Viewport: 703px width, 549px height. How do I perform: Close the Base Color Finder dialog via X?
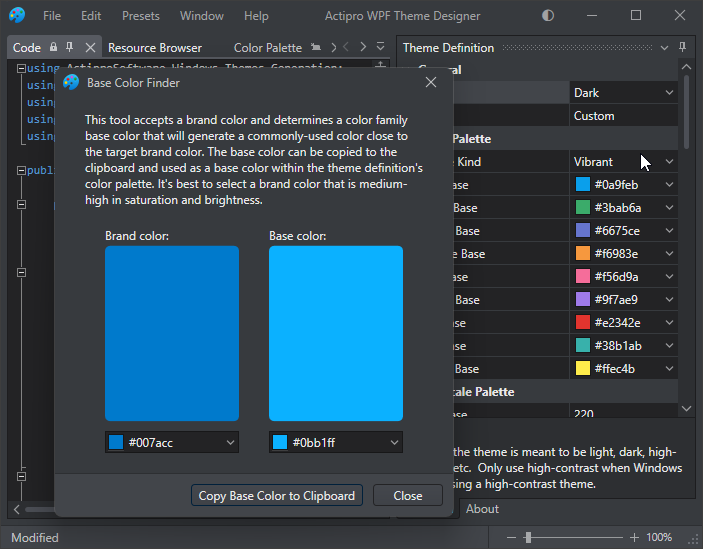(x=431, y=82)
